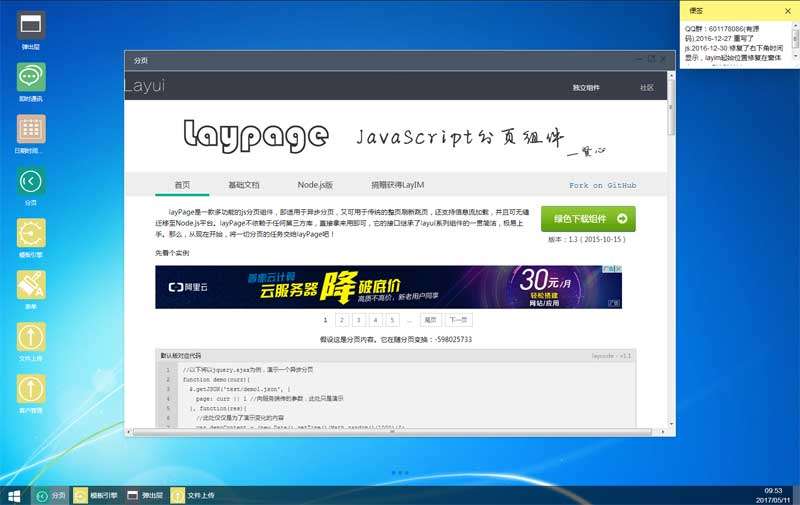Switch to the Node.js版 tab

click(315, 185)
